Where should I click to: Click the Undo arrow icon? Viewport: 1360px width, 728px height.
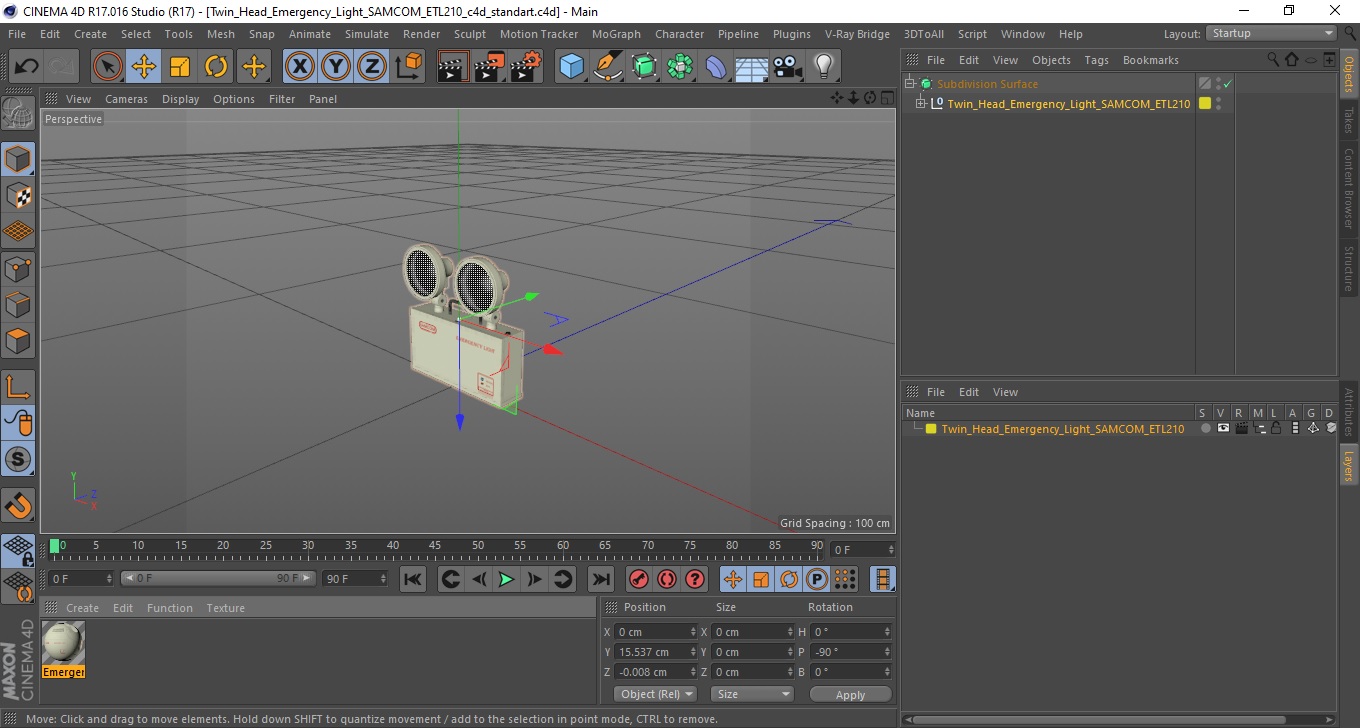26,67
